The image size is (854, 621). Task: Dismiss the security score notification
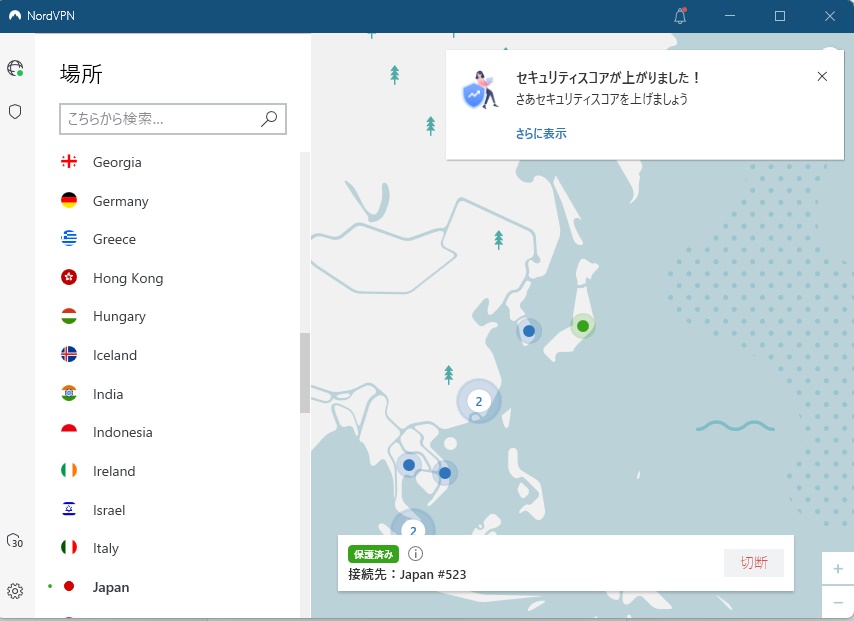[822, 77]
